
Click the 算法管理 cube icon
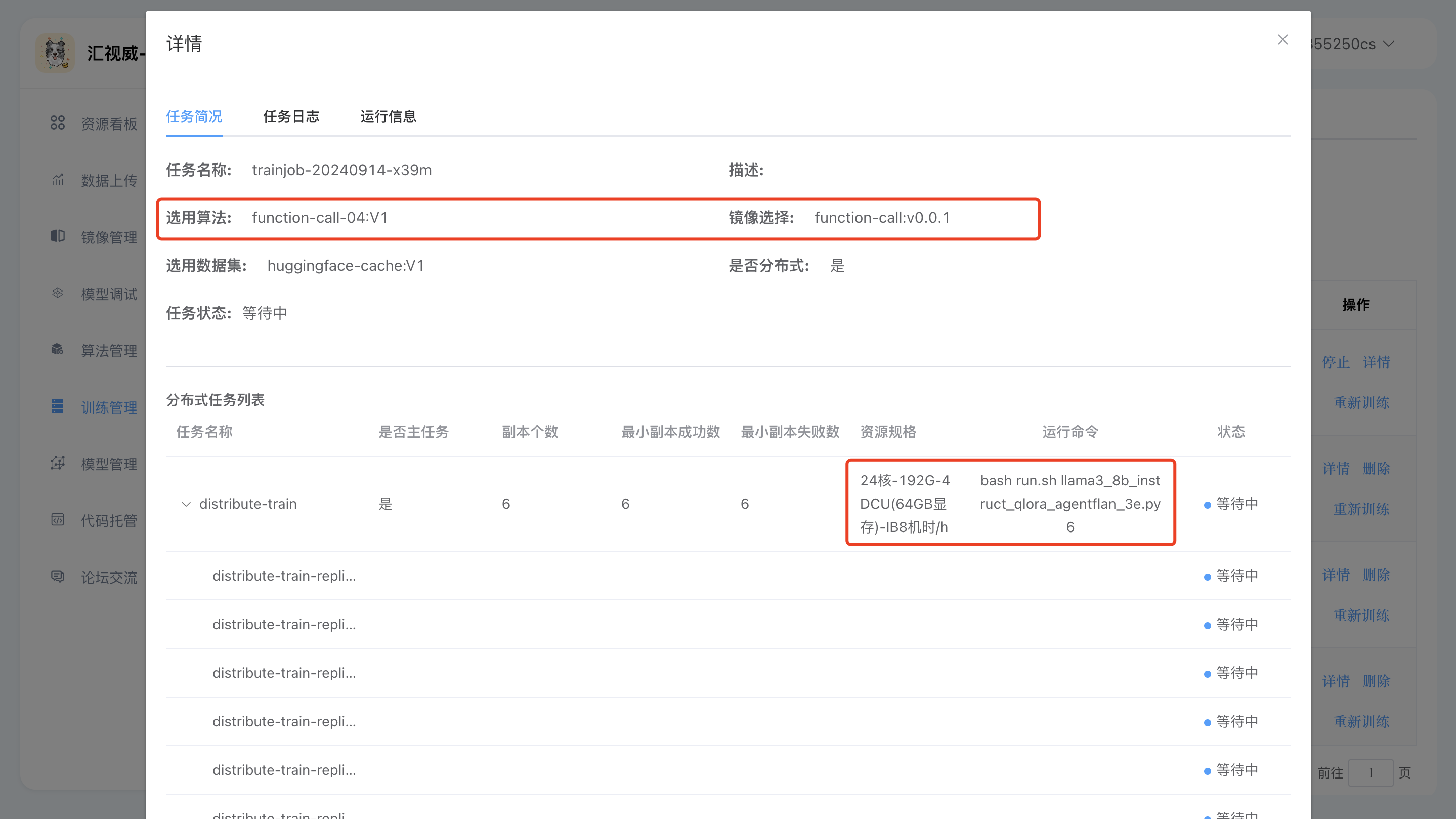click(x=58, y=350)
